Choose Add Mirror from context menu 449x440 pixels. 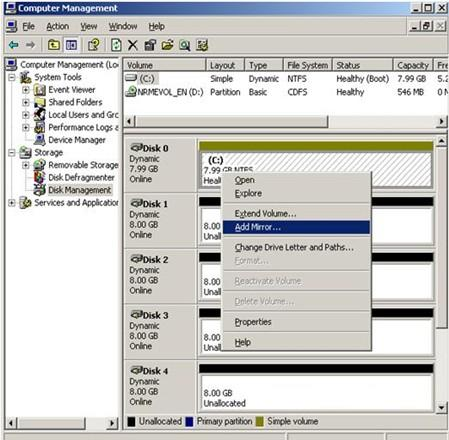296,227
